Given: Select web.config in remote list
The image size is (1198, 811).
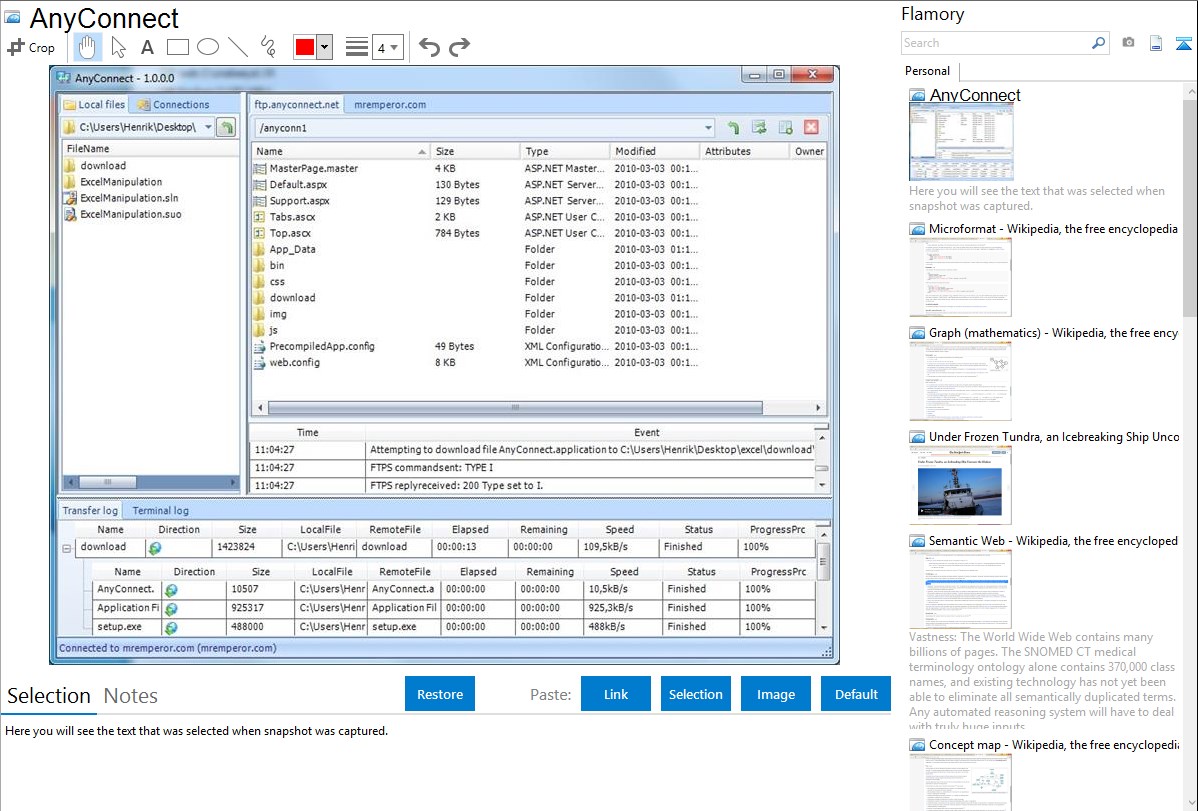Looking at the screenshot, I should click(294, 362).
